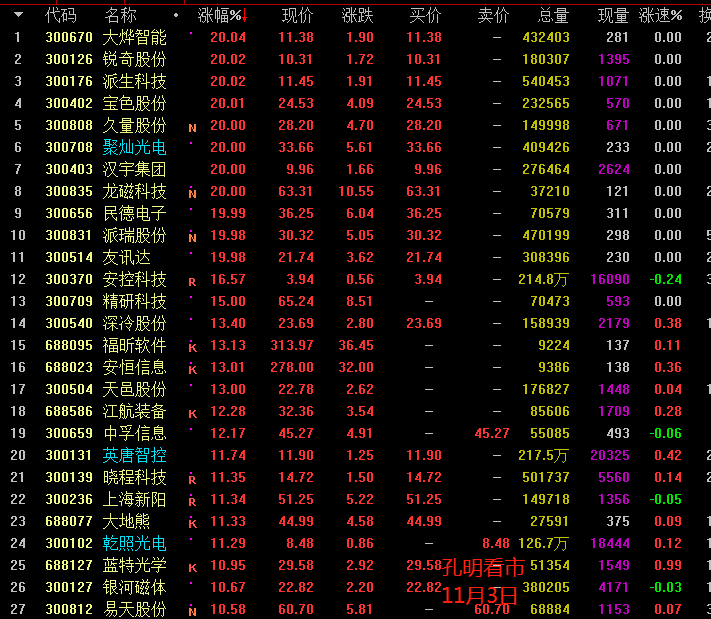Open the dropdown triangle above row numbers
Viewport: 711px width, 619px height.
coord(19,15)
